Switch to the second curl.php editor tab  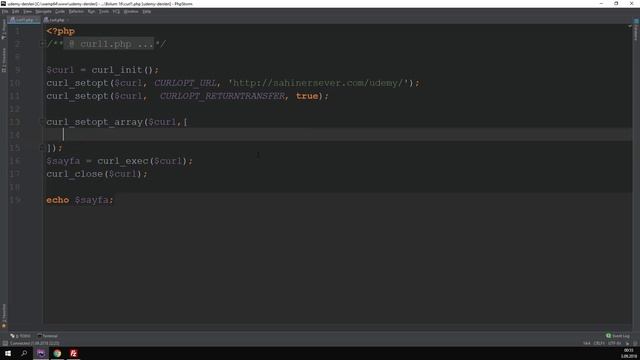(55, 20)
